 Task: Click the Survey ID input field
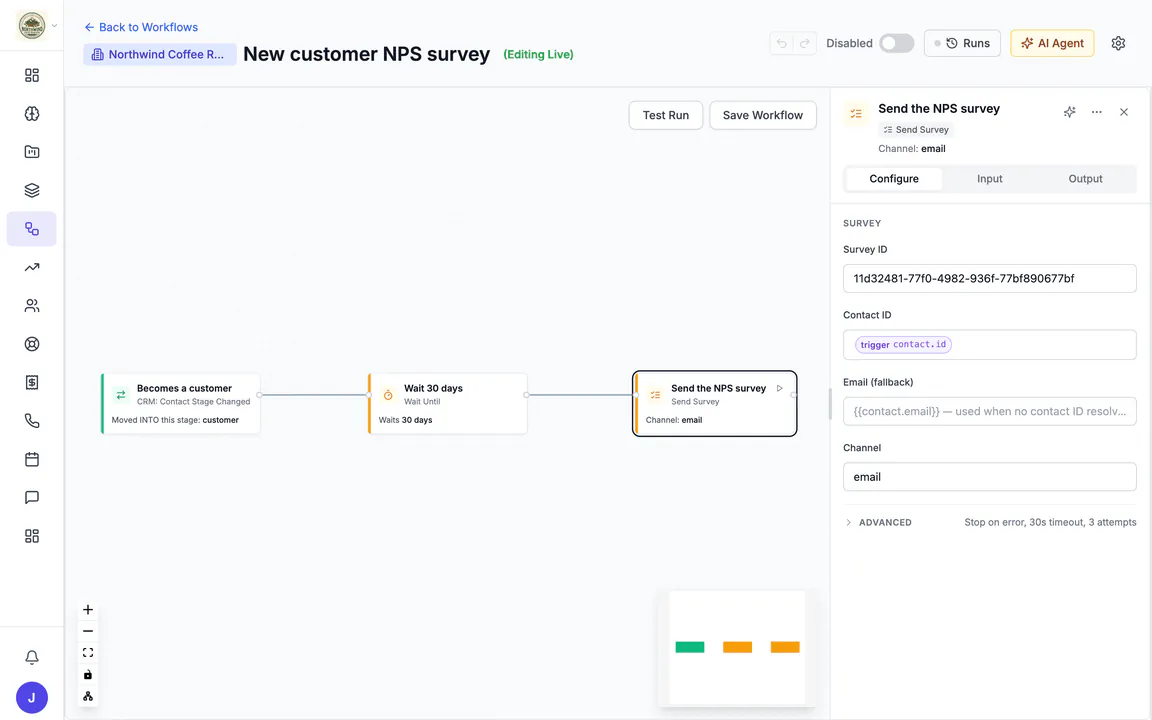(x=990, y=278)
